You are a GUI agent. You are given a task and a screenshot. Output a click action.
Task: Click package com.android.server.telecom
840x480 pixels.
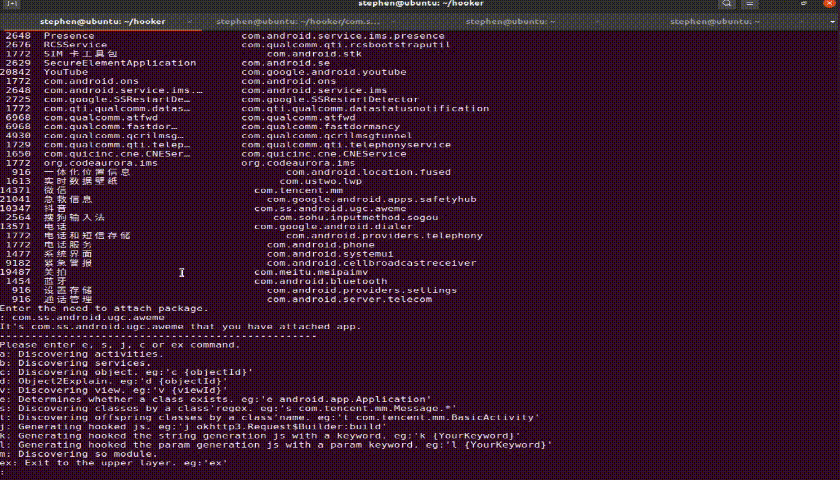point(349,299)
